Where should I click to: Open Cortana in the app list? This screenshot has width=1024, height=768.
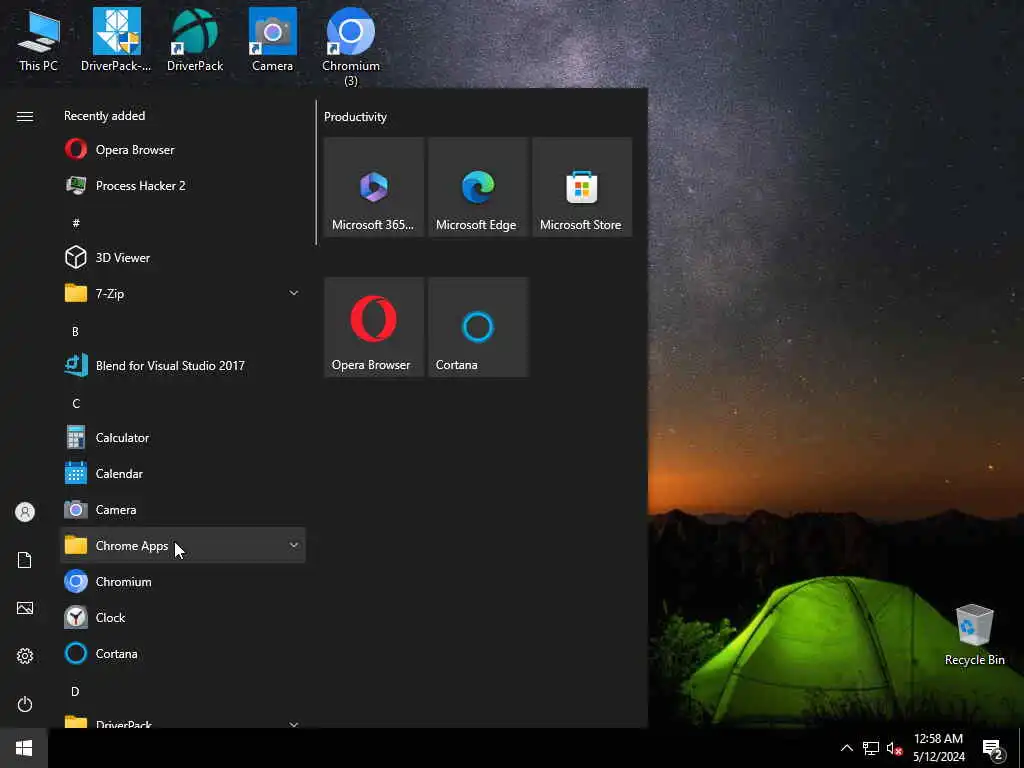pos(183,654)
